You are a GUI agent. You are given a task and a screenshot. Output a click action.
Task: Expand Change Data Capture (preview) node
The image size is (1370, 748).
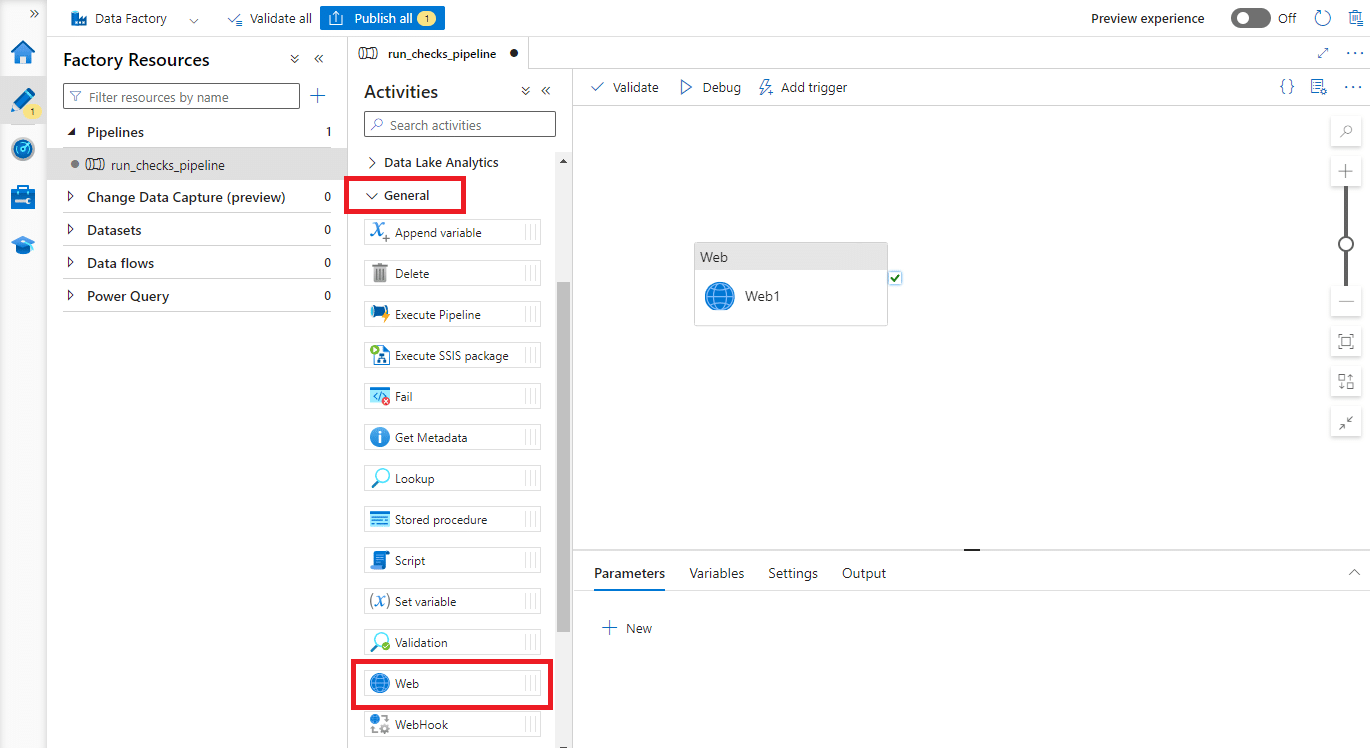point(71,197)
